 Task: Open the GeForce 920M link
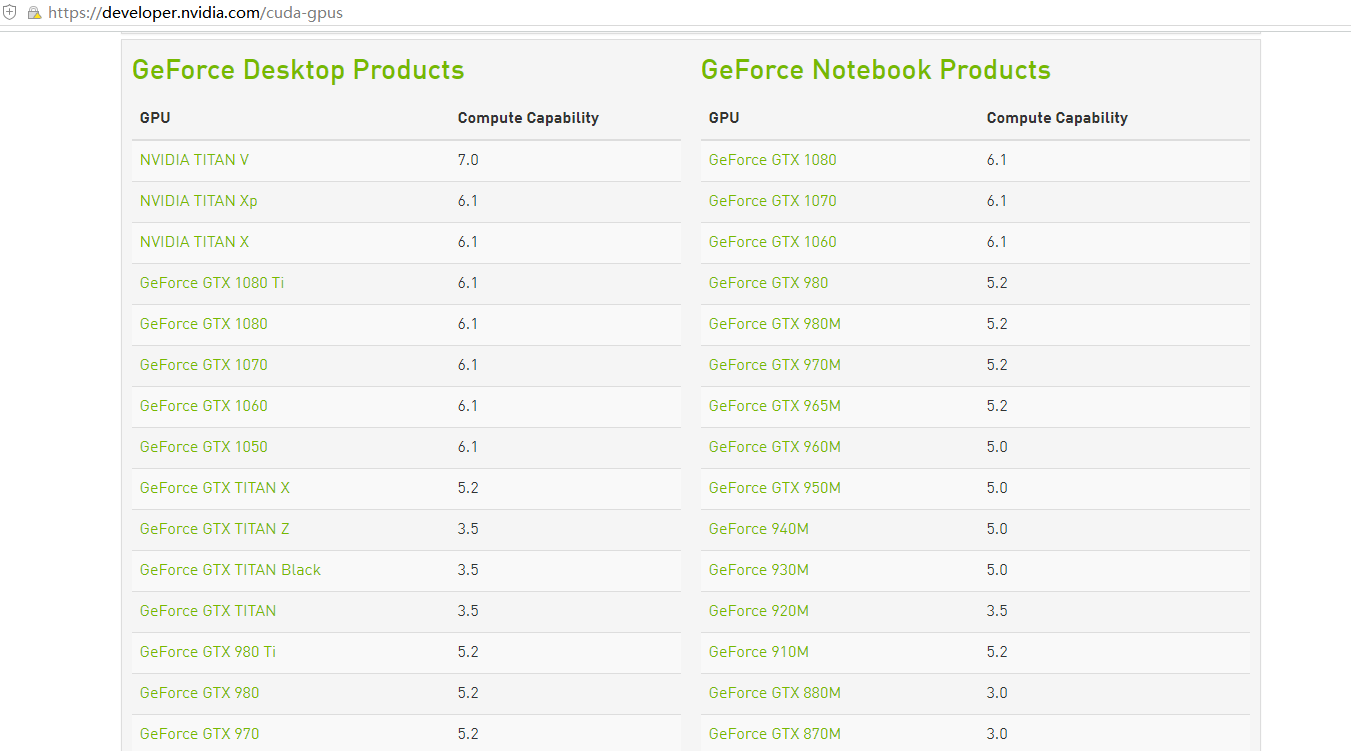click(759, 611)
